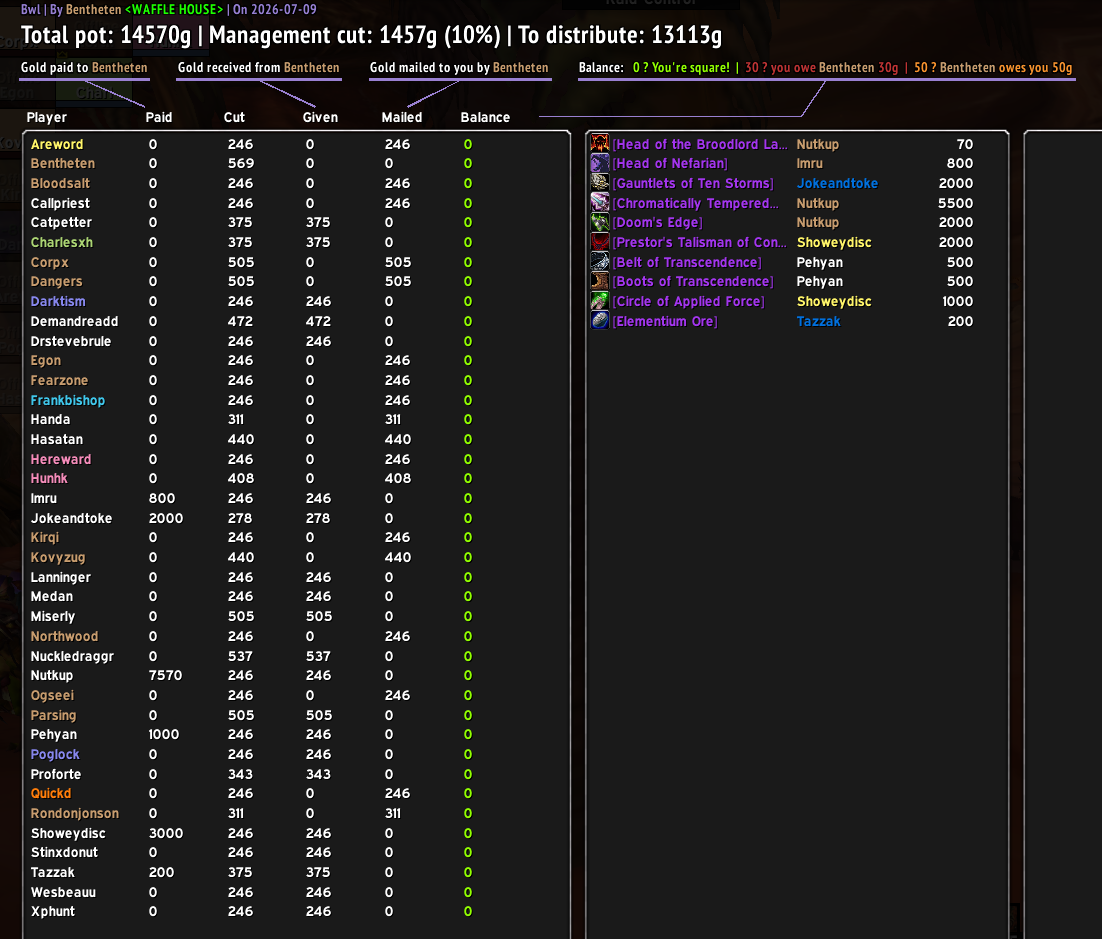The height and width of the screenshot is (939, 1102).
Task: Click the Cut column header
Action: pyautogui.click(x=234, y=117)
